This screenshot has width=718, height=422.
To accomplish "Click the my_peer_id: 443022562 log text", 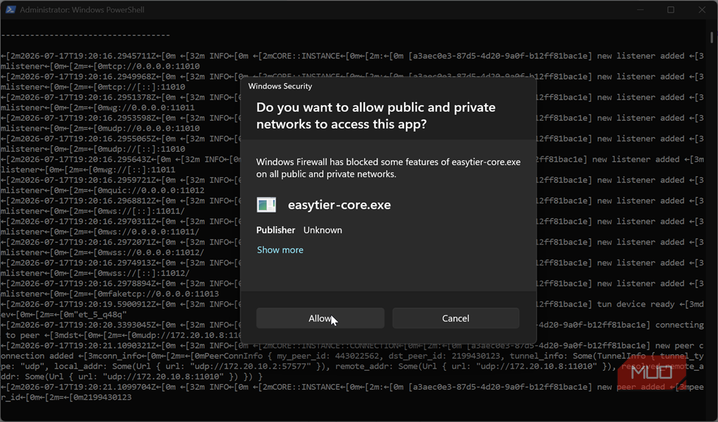I will (325, 356).
